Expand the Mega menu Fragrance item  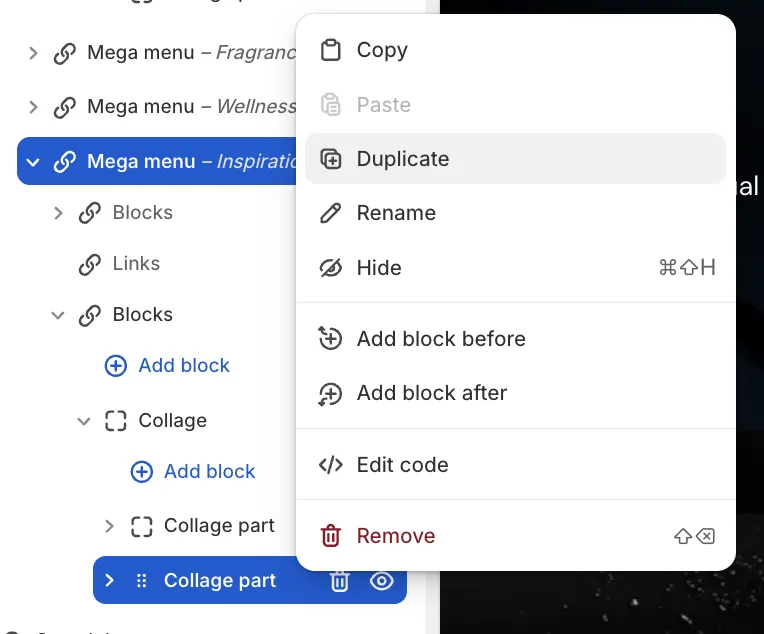tap(33, 53)
